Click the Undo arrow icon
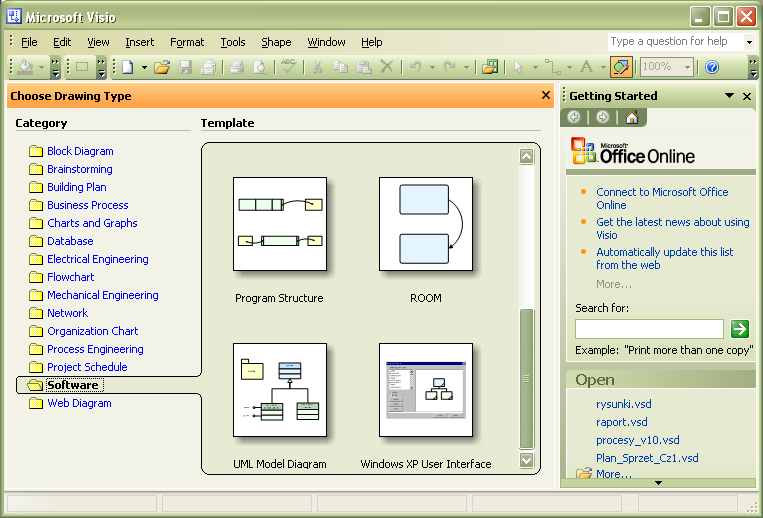763x518 pixels. 416,67
